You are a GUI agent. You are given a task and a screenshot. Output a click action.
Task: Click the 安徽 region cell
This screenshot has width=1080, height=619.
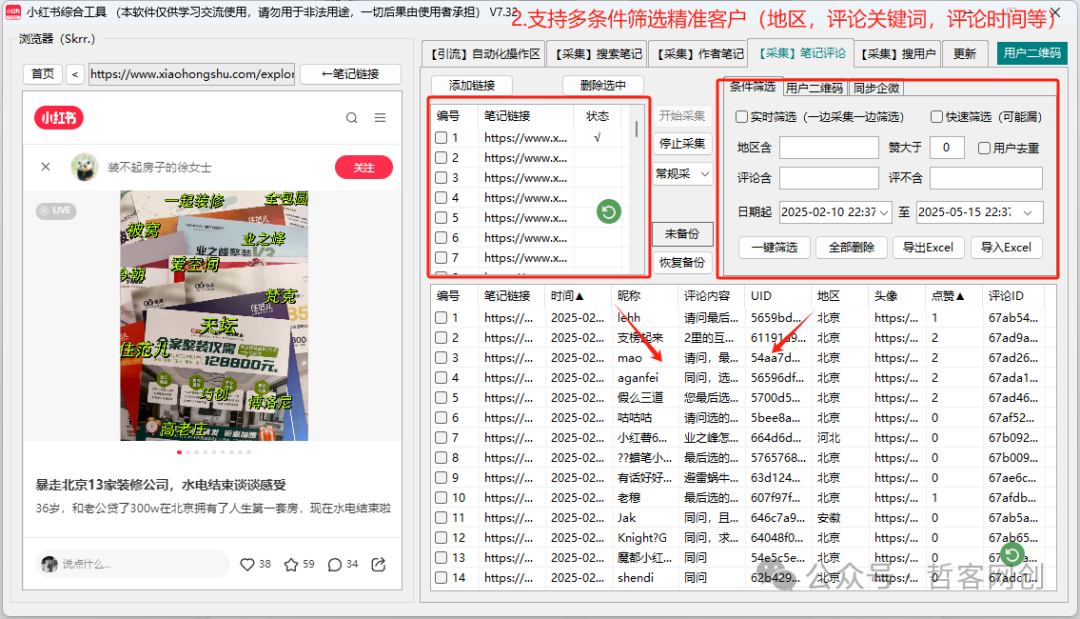click(828, 518)
